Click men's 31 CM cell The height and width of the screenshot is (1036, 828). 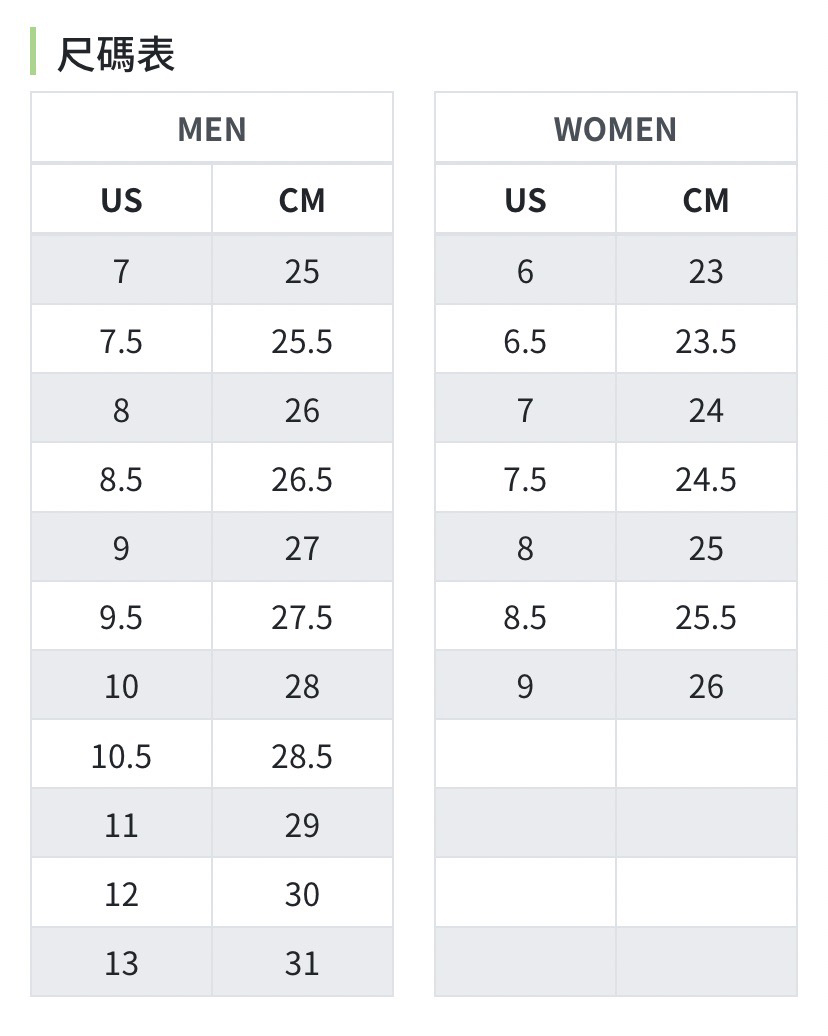click(x=302, y=964)
